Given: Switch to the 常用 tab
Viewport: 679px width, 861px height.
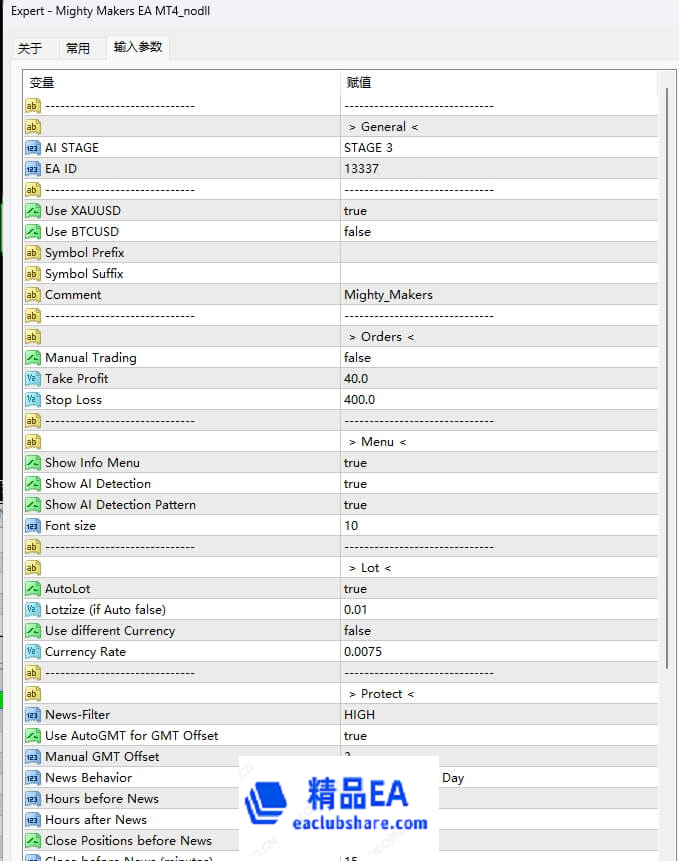Looking at the screenshot, I should [x=78, y=48].
